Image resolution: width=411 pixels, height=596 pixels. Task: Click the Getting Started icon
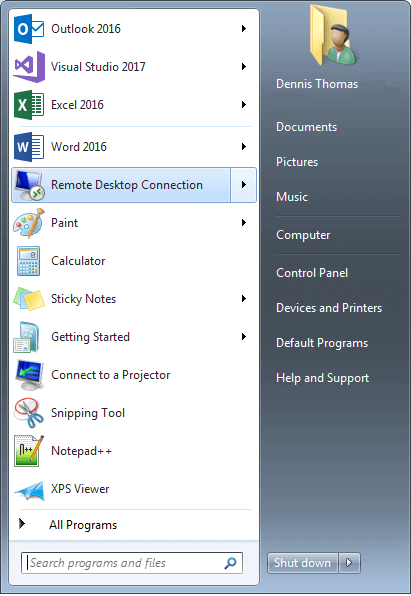tap(27, 337)
